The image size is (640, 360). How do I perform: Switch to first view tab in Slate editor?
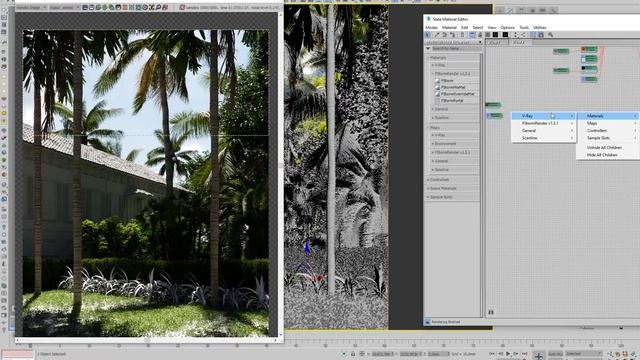point(497,42)
